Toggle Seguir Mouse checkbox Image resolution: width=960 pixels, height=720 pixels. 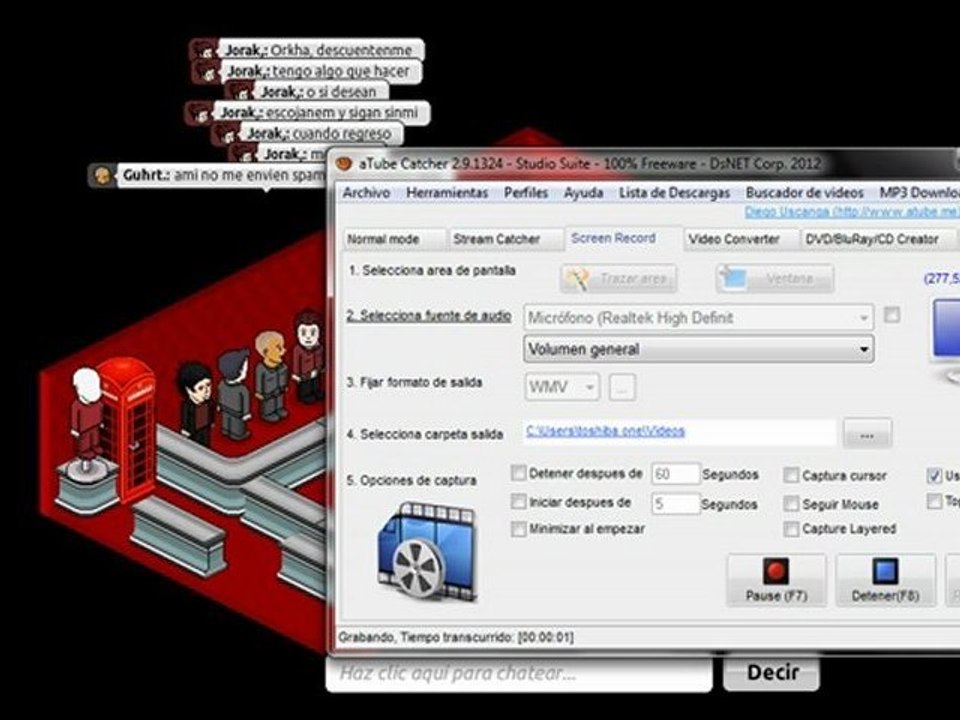coord(791,504)
